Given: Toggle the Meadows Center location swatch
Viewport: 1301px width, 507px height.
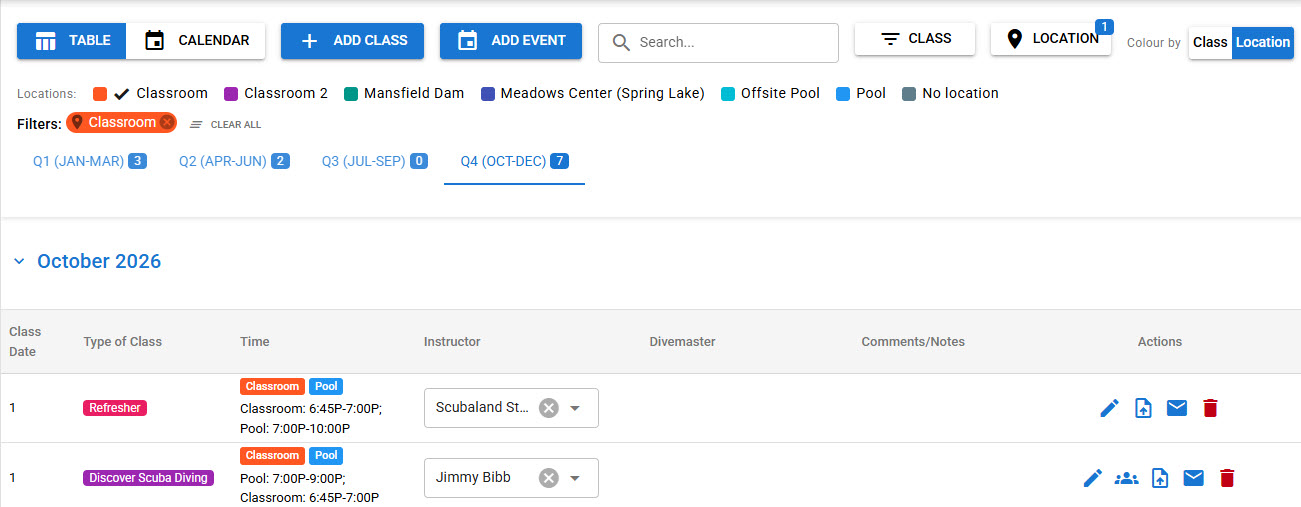Looking at the screenshot, I should click(488, 94).
